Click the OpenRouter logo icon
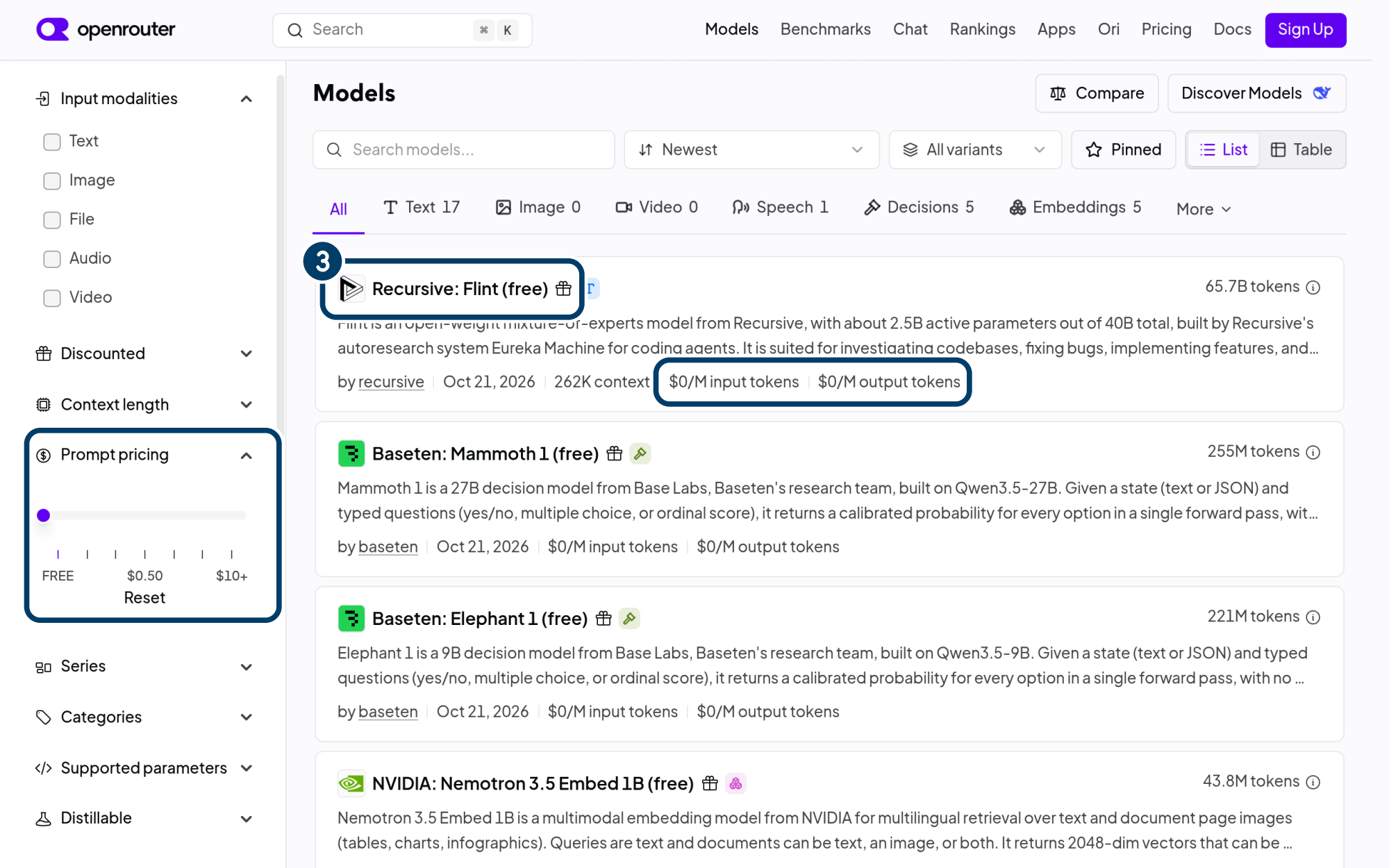This screenshot has width=1389, height=868. tap(53, 29)
